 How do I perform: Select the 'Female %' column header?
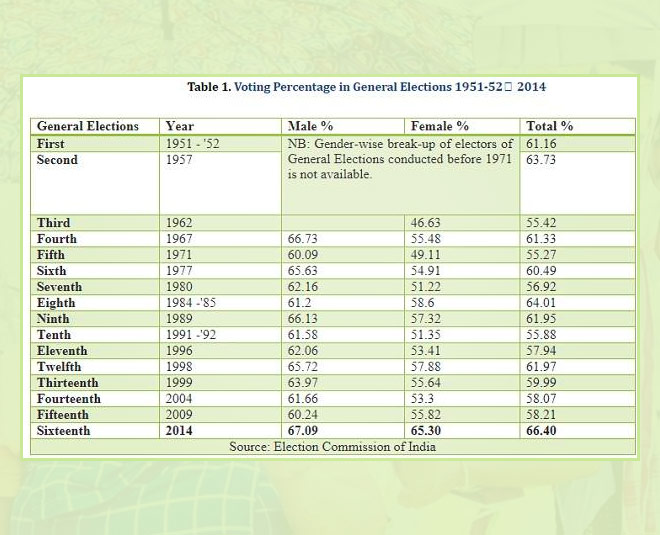pos(439,126)
